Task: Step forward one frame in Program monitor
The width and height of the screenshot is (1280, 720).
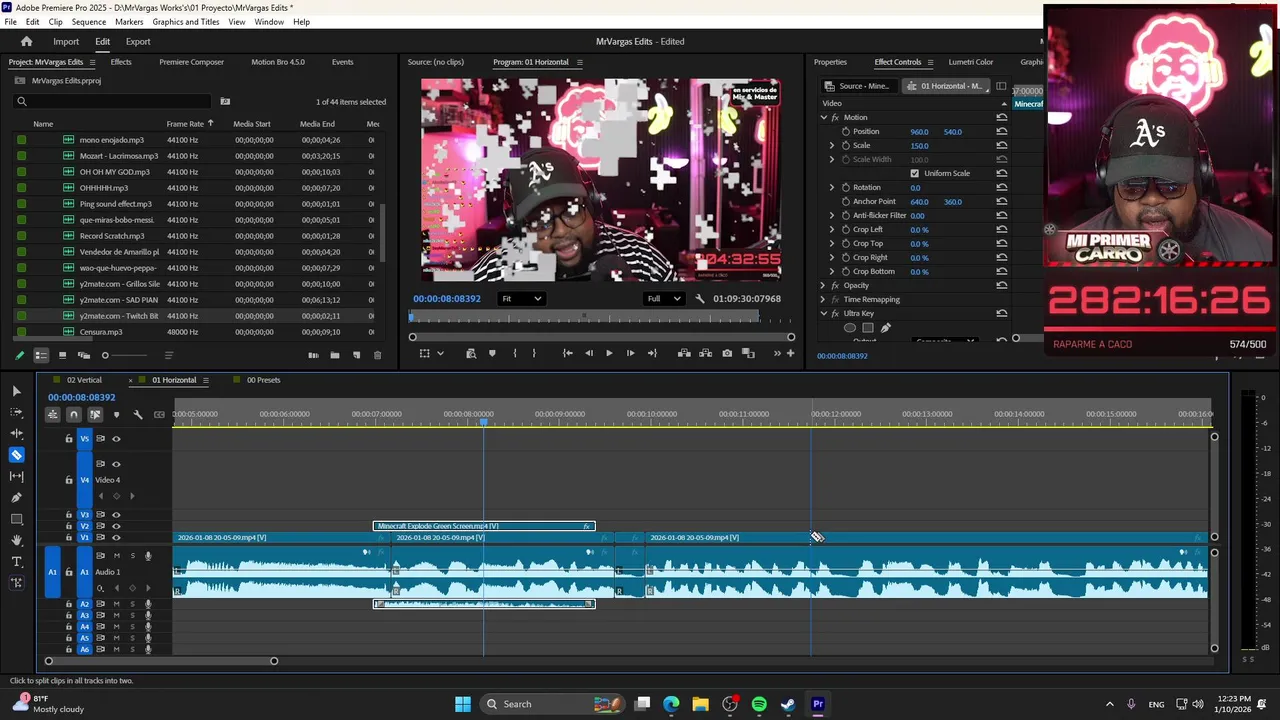Action: pyautogui.click(x=630, y=353)
